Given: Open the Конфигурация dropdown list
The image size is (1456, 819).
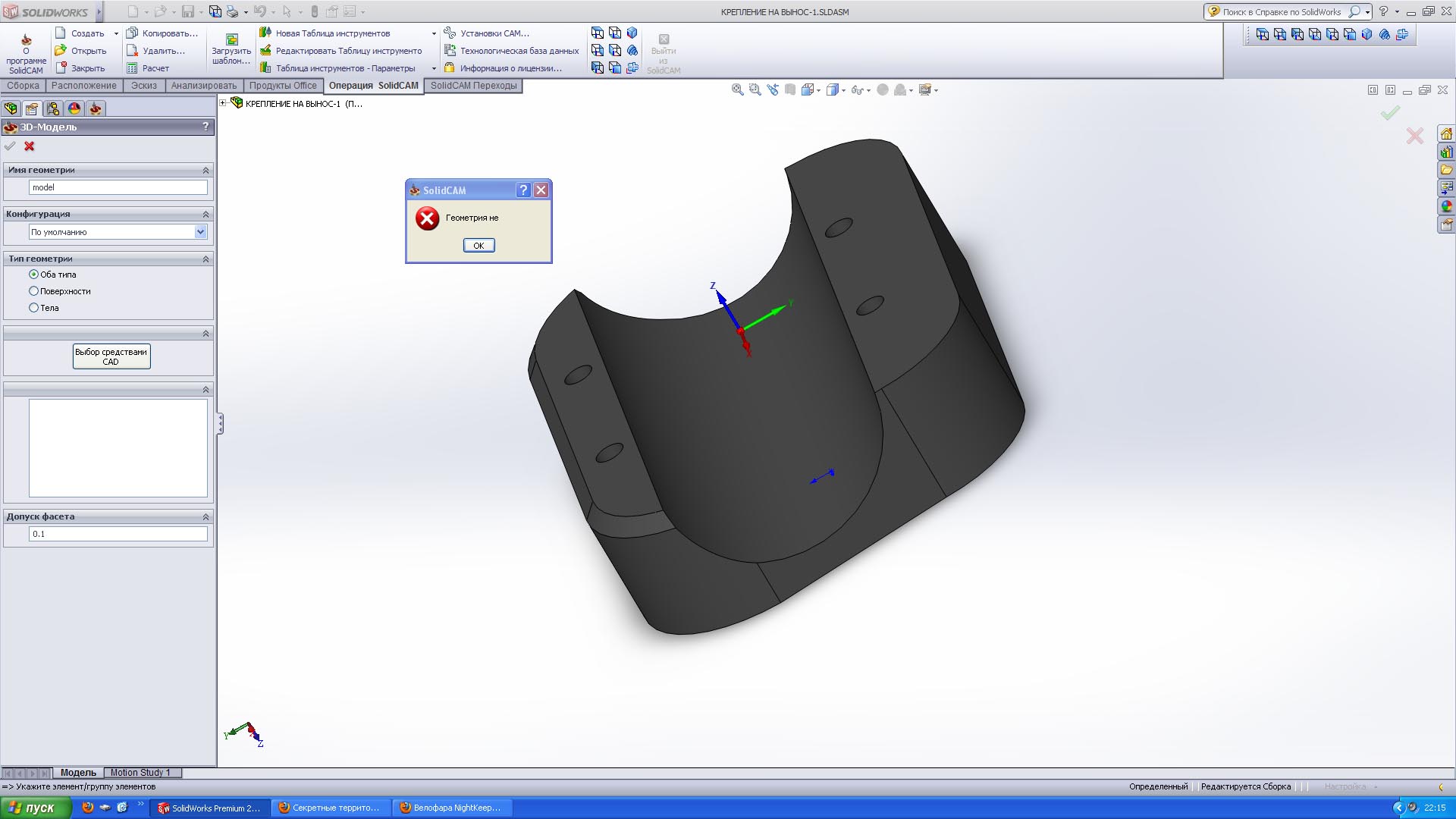Looking at the screenshot, I should (200, 232).
